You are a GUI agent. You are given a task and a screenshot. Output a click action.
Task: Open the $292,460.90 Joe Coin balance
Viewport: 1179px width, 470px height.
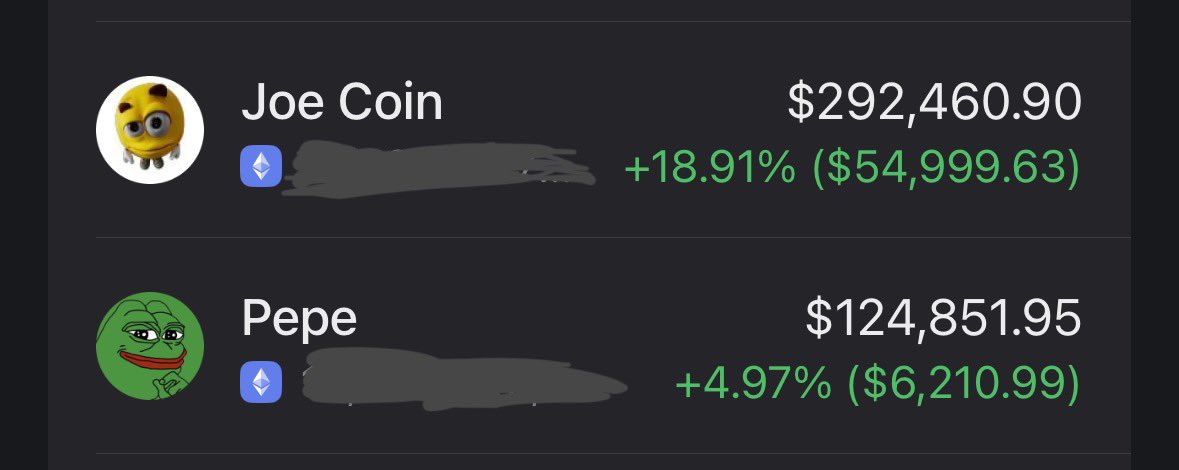[935, 102]
